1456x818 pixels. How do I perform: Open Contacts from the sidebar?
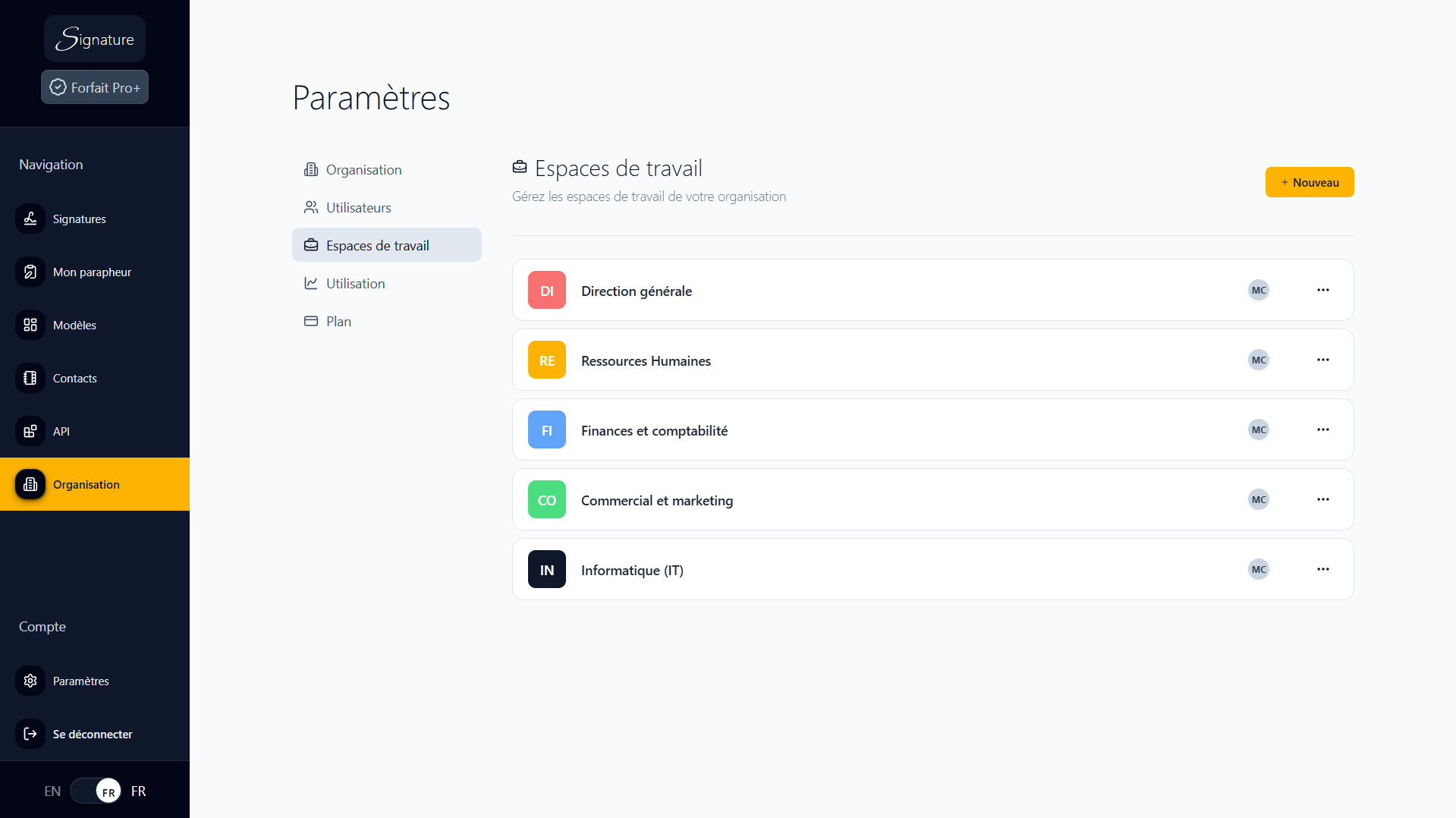(30, 378)
